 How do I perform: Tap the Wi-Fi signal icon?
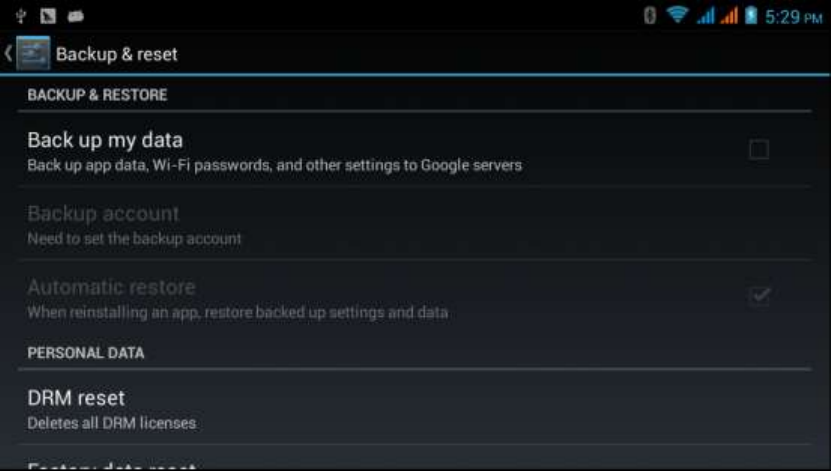coord(677,15)
